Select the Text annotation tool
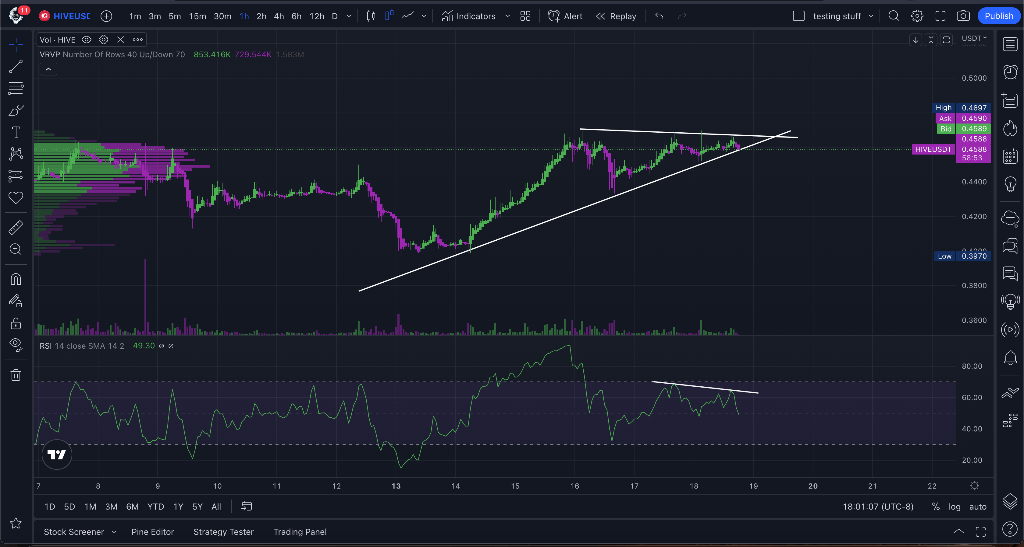 click(16, 132)
